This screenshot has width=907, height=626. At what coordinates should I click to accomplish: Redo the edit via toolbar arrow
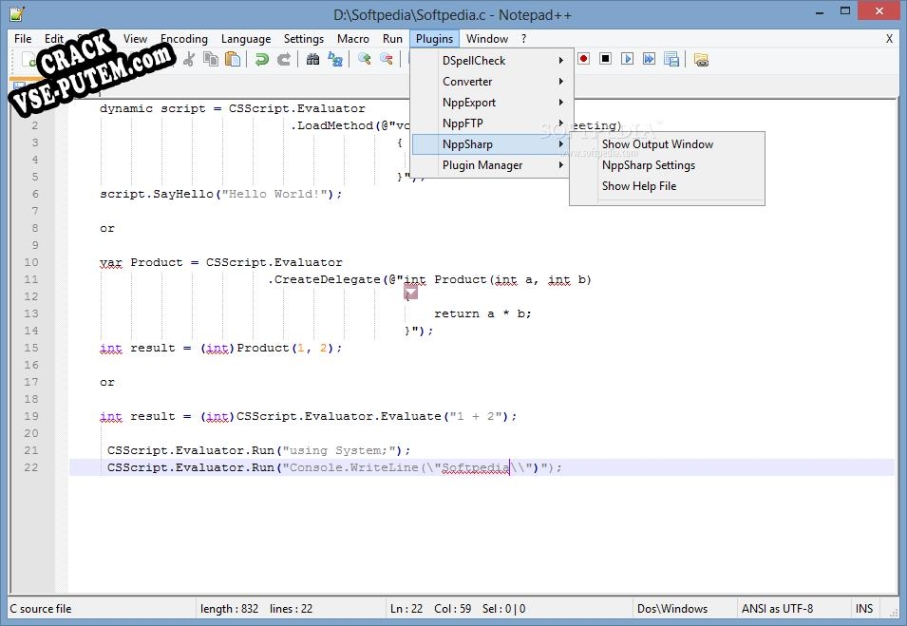283,60
